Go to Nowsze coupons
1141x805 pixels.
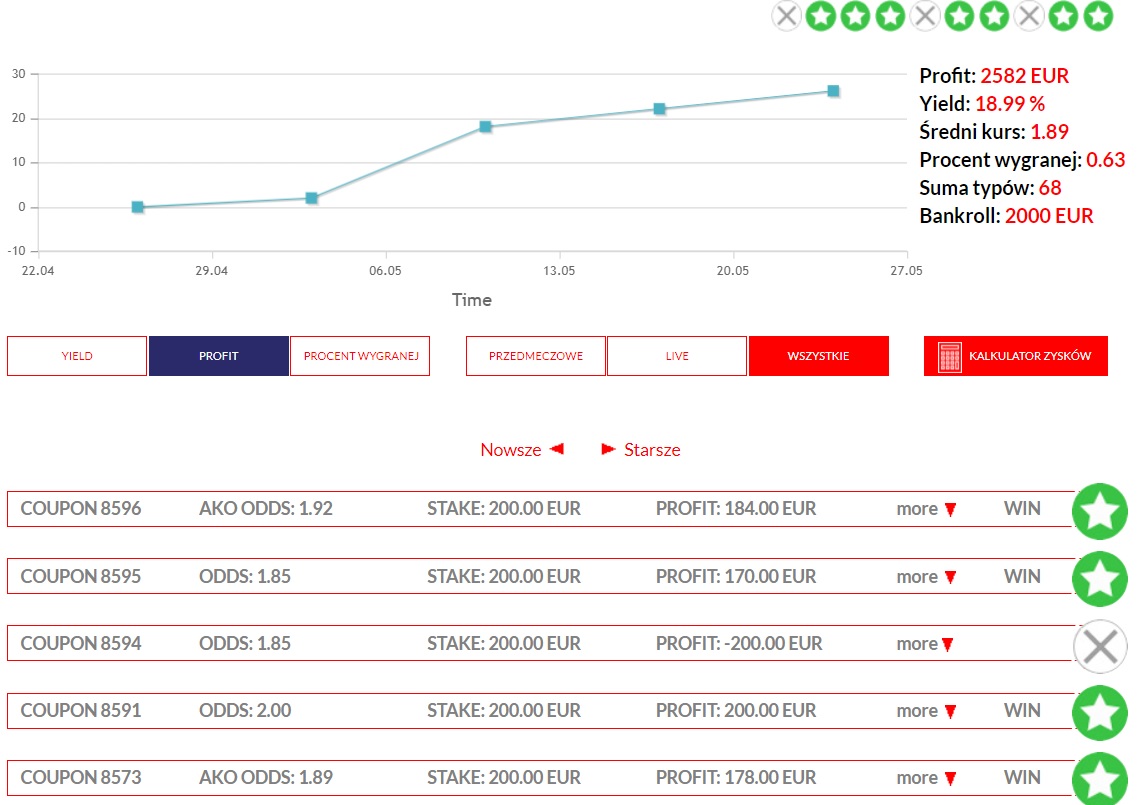click(522, 450)
